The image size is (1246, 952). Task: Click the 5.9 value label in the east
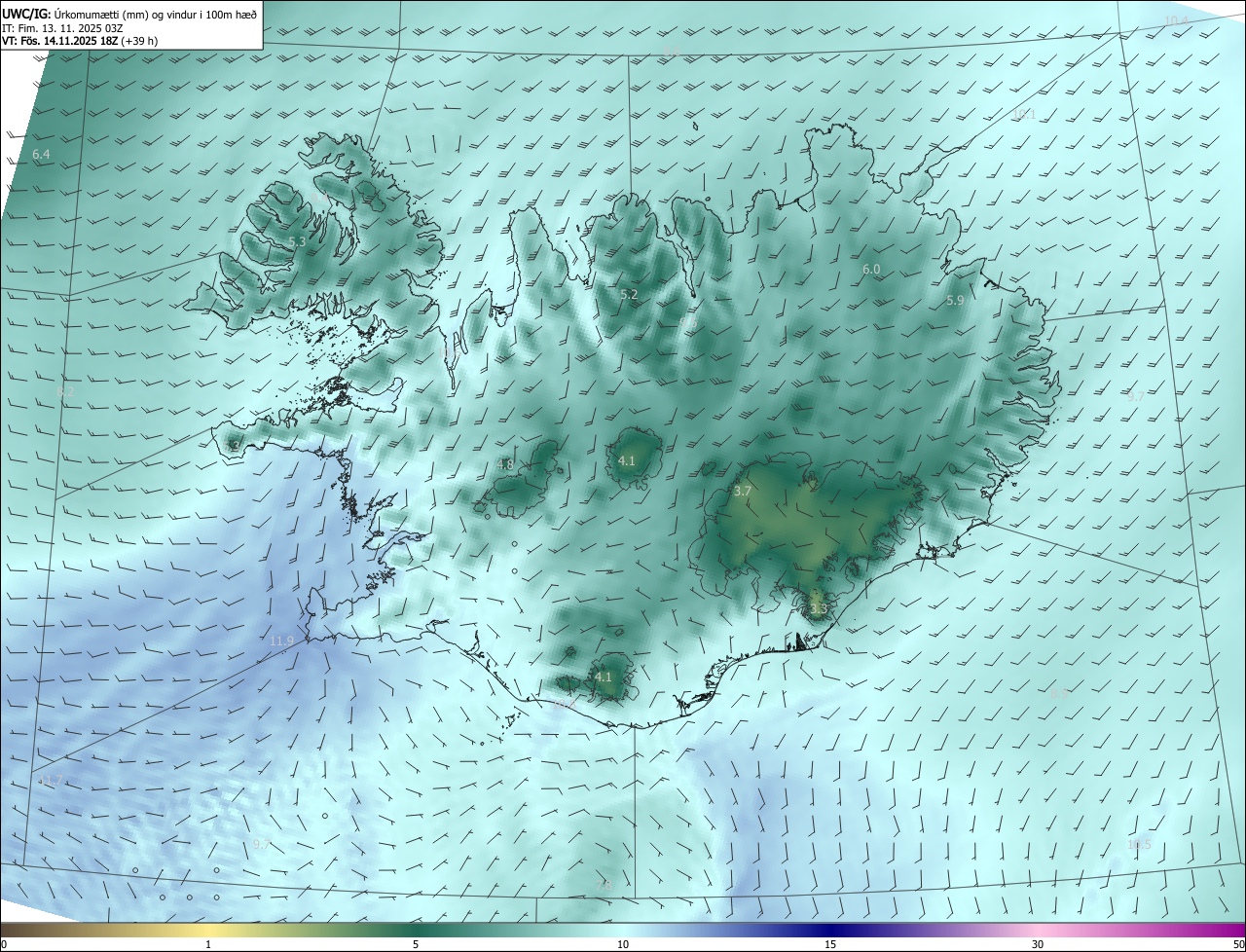pyautogui.click(x=955, y=301)
